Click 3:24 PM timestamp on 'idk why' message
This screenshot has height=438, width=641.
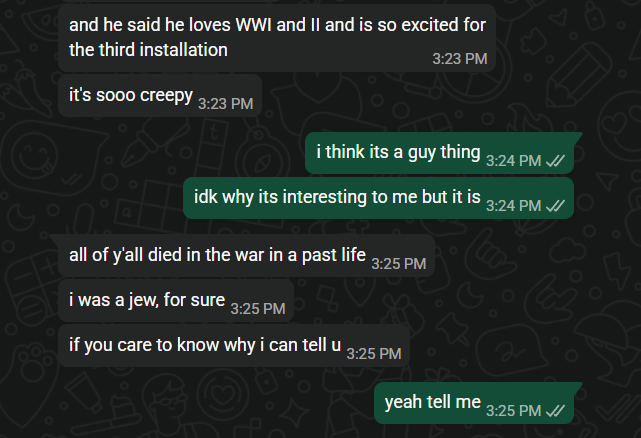pos(513,206)
